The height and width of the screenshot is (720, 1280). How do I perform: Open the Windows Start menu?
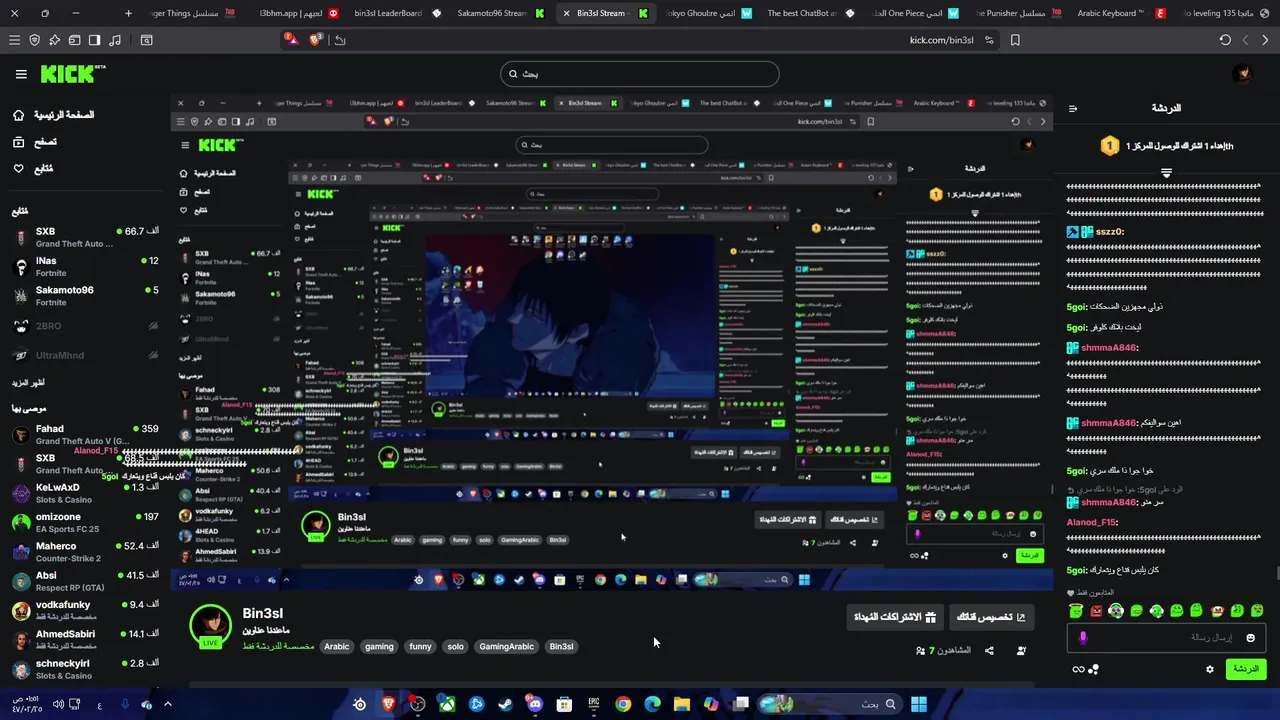click(x=919, y=704)
